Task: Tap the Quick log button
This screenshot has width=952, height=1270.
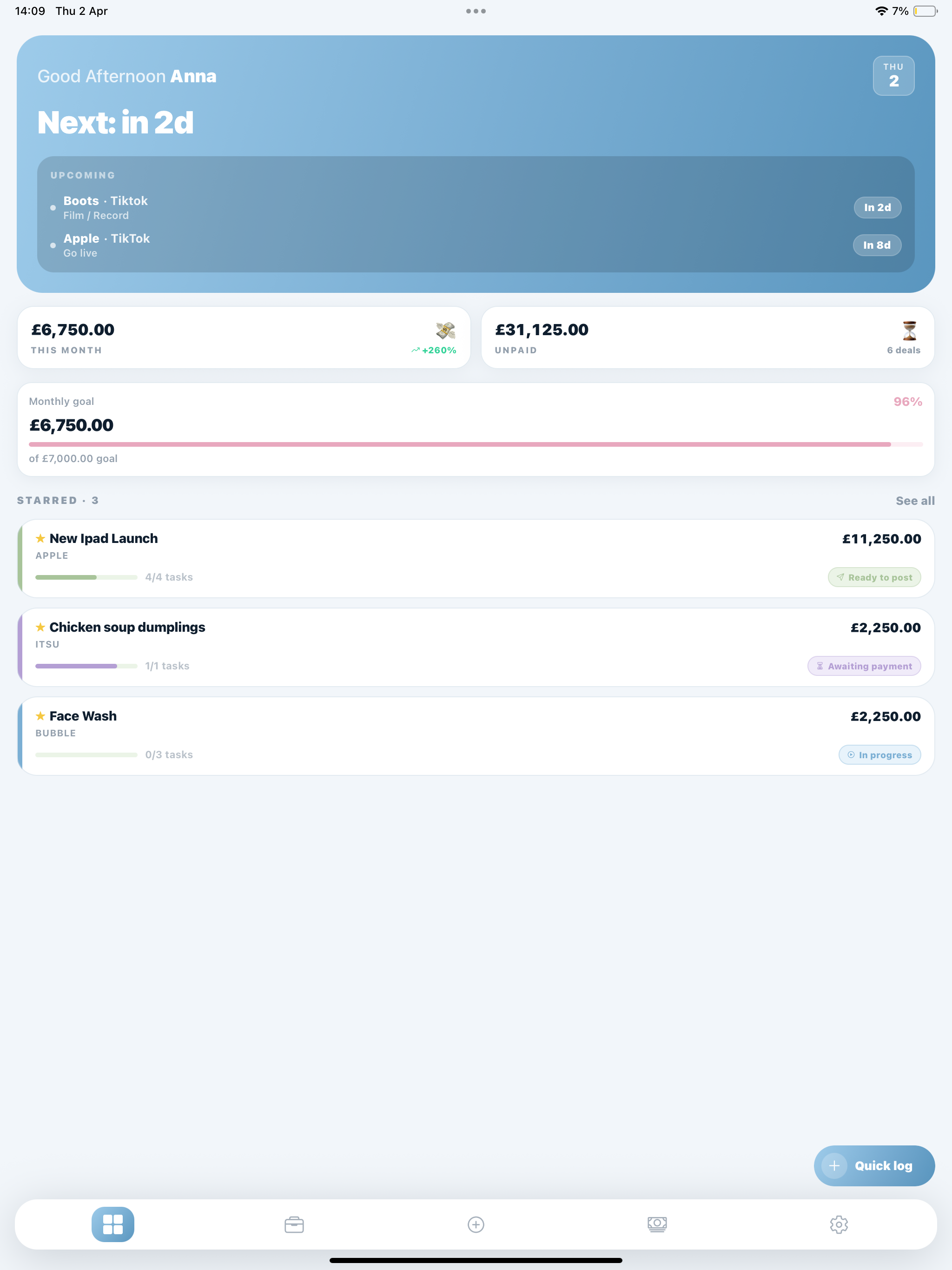Action: [x=874, y=1165]
